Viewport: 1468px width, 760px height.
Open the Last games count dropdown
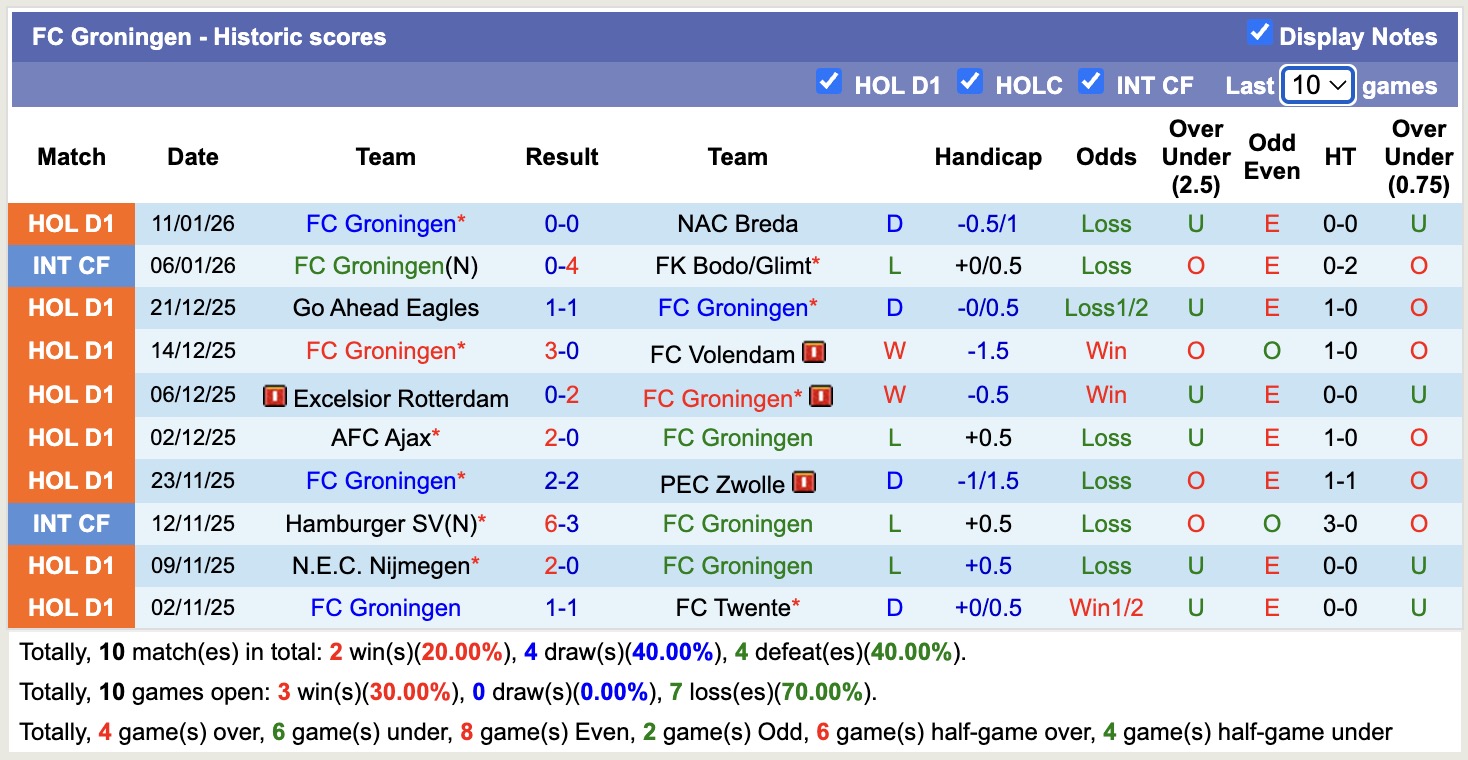pyautogui.click(x=1317, y=86)
